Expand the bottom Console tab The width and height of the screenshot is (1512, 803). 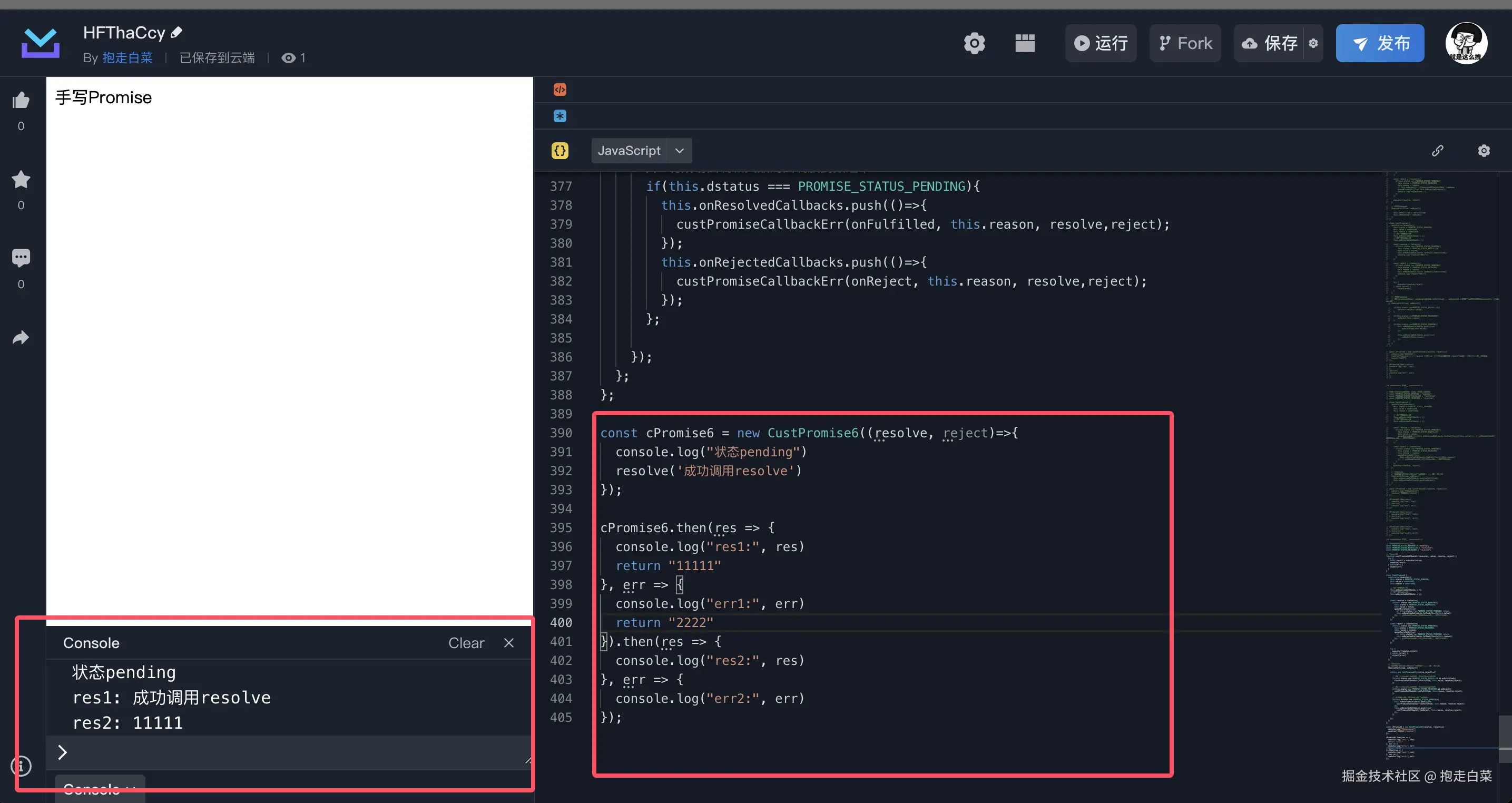(x=100, y=789)
